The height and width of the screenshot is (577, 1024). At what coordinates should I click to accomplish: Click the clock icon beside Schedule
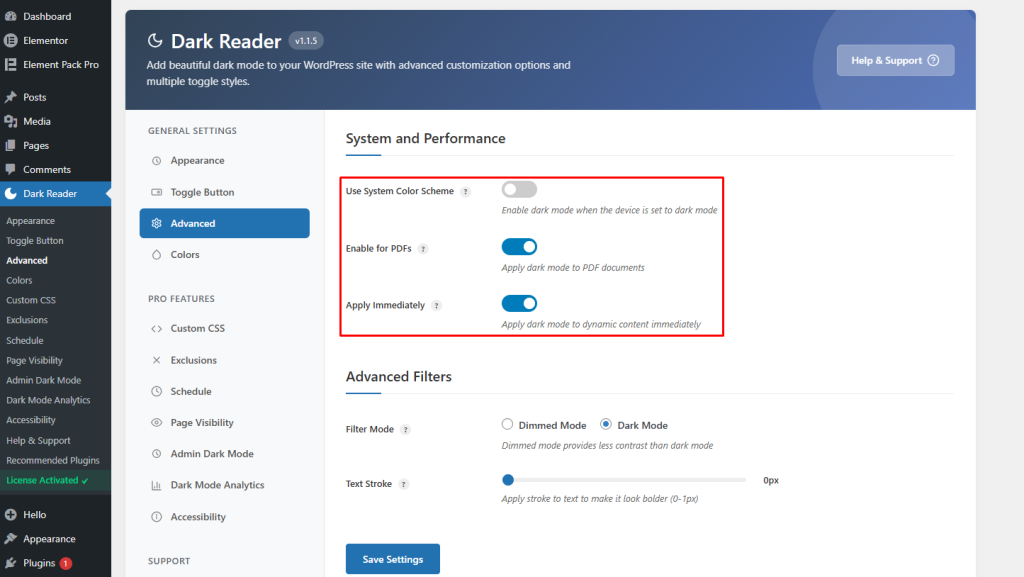tap(156, 392)
